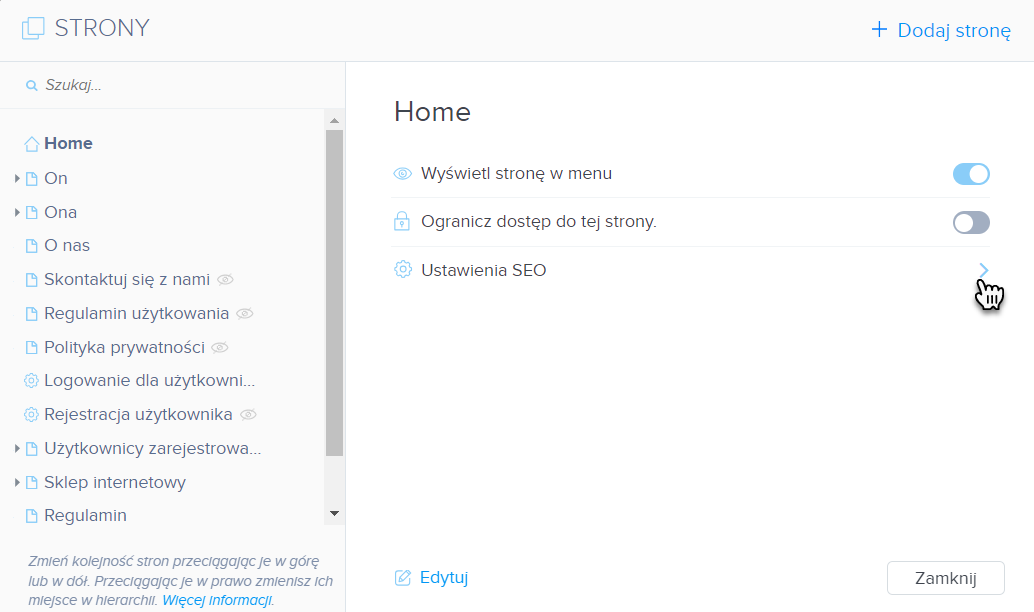Select Regulamin użytkowania page
The width and height of the screenshot is (1034, 612).
(x=137, y=314)
